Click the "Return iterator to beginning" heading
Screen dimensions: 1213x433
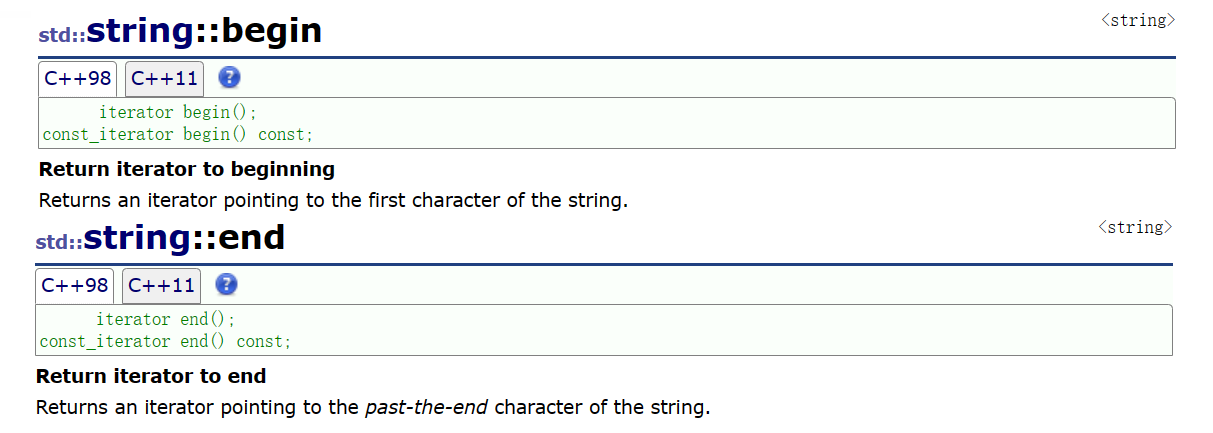click(187, 169)
